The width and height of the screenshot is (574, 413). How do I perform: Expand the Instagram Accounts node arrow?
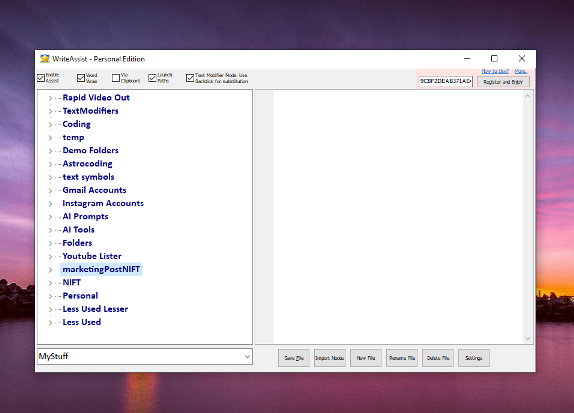point(50,204)
